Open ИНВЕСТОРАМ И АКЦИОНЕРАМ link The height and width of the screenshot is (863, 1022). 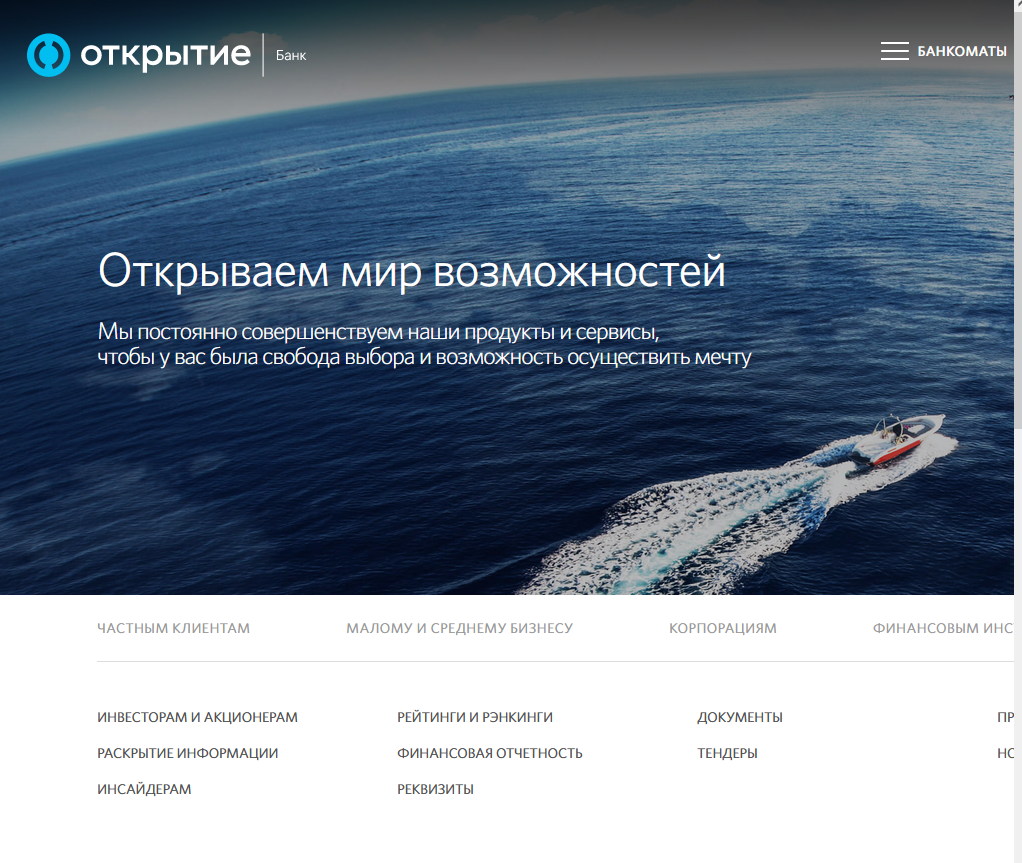coord(197,717)
